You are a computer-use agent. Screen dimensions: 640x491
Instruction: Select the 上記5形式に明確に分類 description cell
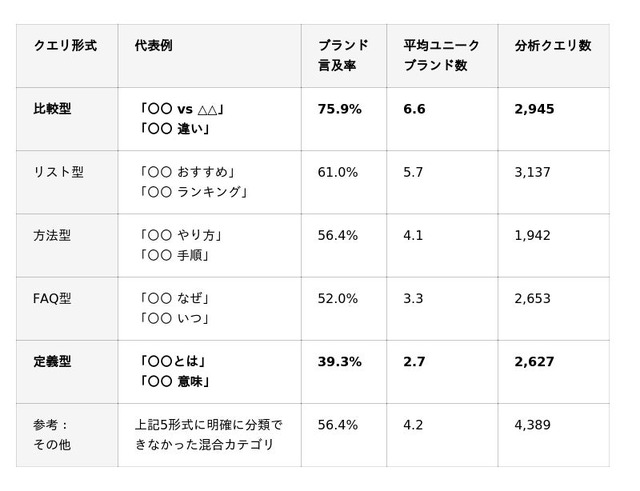[209, 435]
